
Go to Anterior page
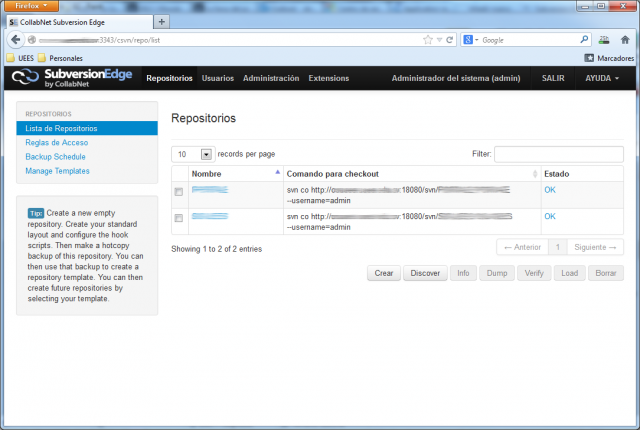coord(522,247)
